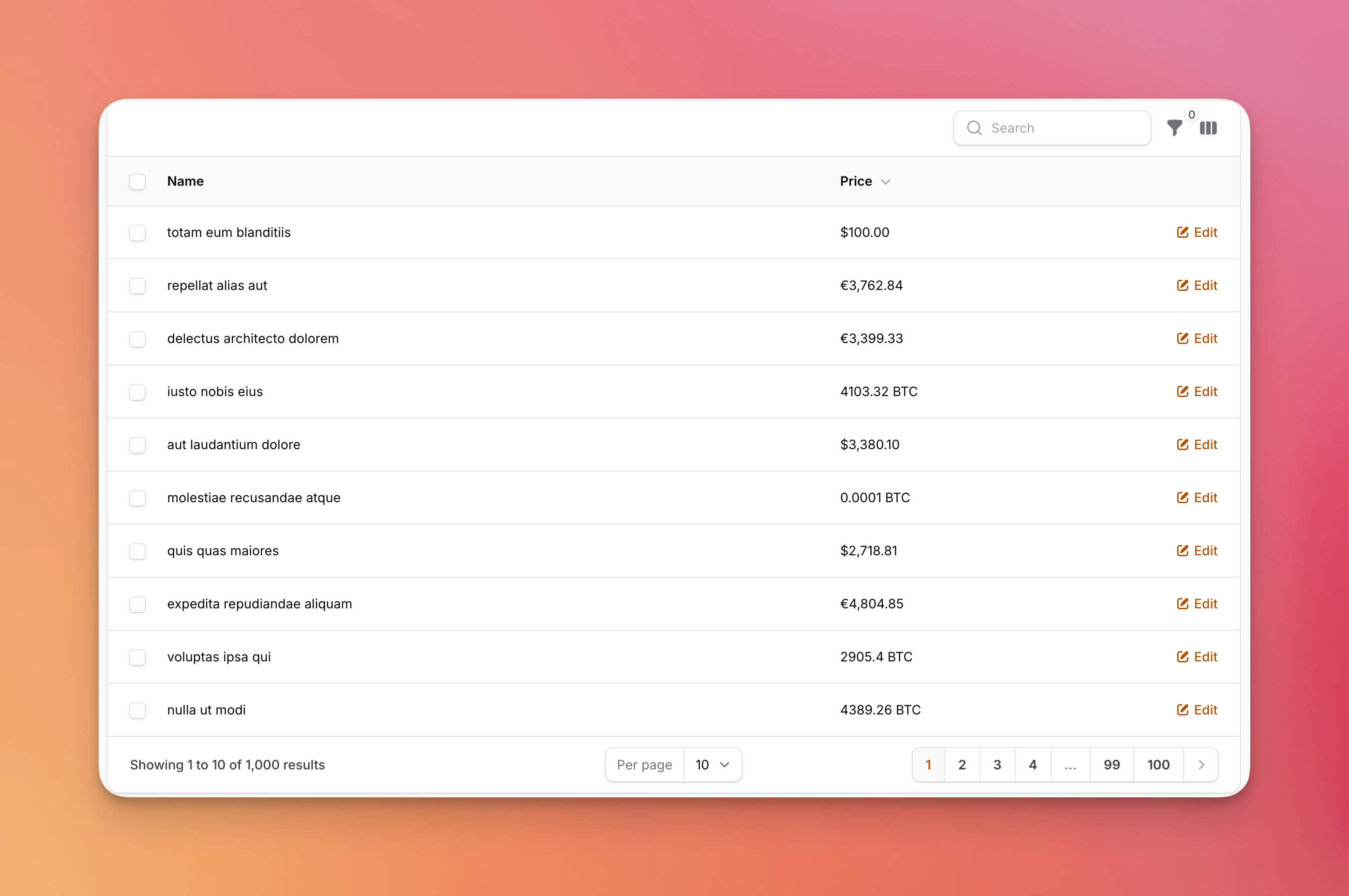Click the edit pencil icon for totam eum blanditiis
This screenshot has height=896, width=1349.
(x=1183, y=232)
